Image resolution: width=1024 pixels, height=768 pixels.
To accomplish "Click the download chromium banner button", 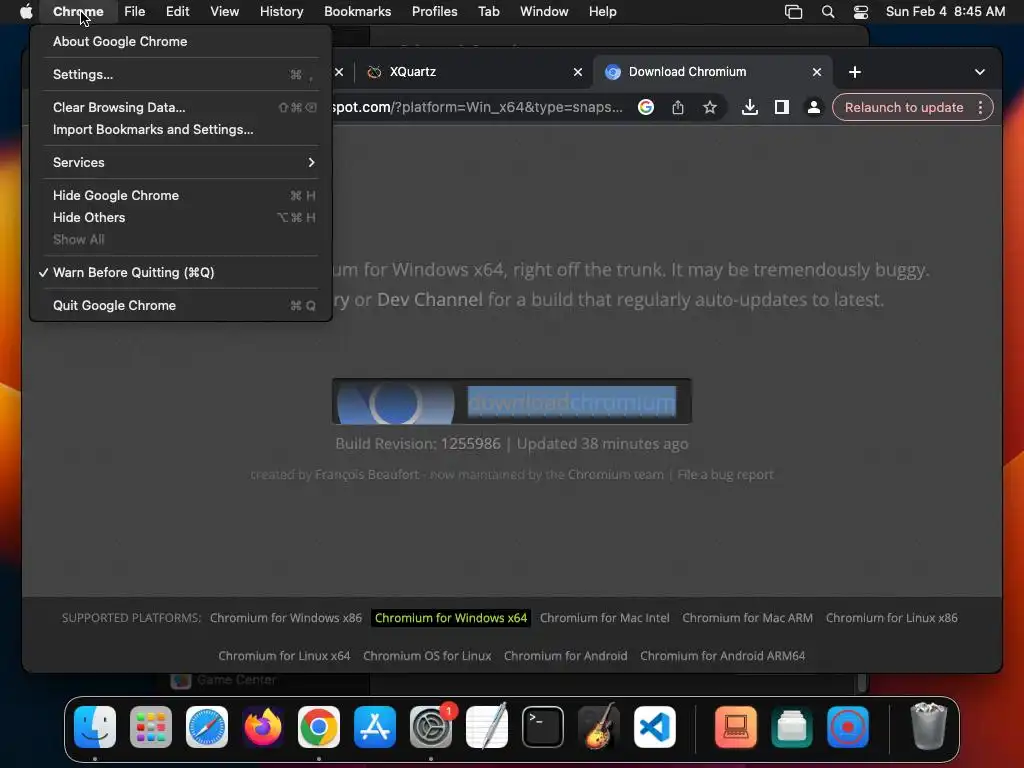I will tap(511, 402).
